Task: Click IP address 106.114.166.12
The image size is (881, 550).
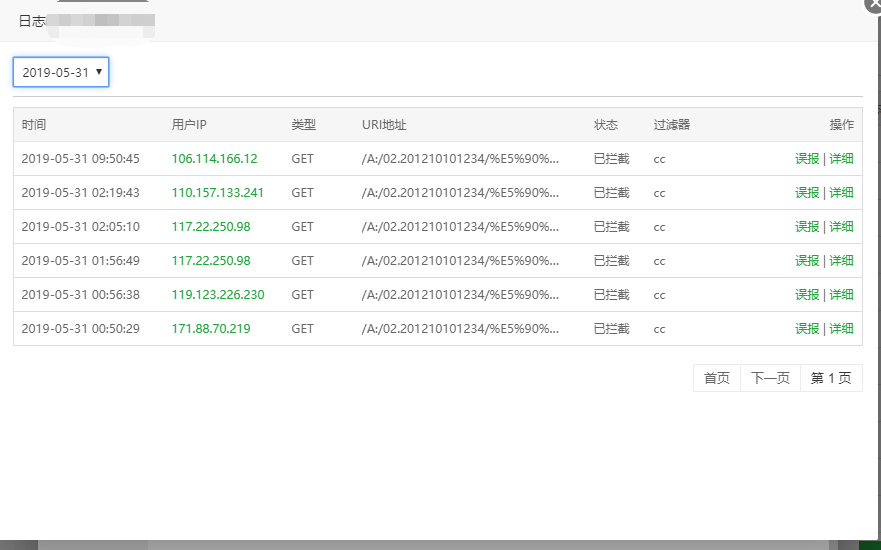Action: [214, 159]
